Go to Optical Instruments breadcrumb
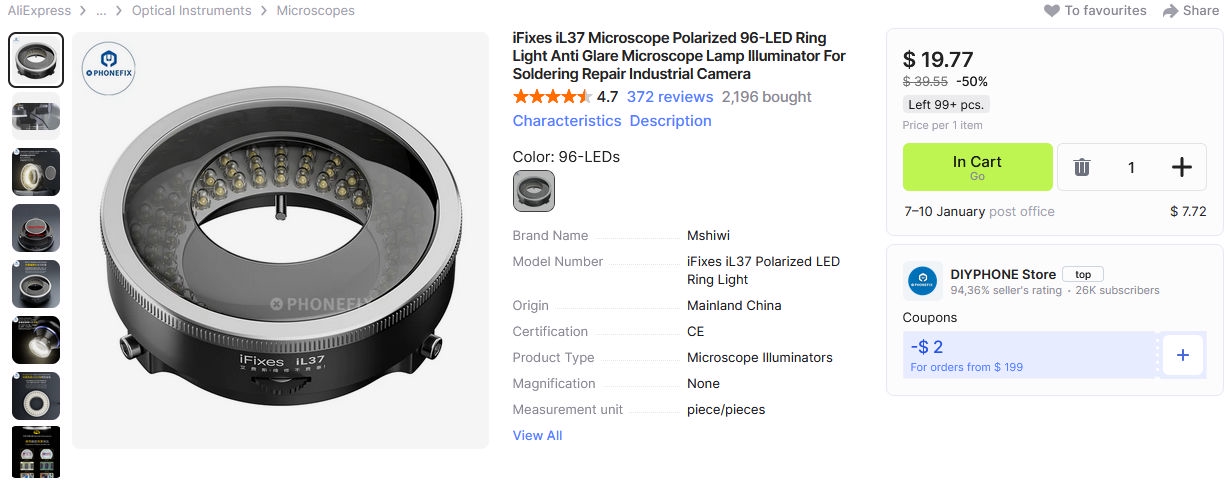The height and width of the screenshot is (484, 1229). coord(191,11)
